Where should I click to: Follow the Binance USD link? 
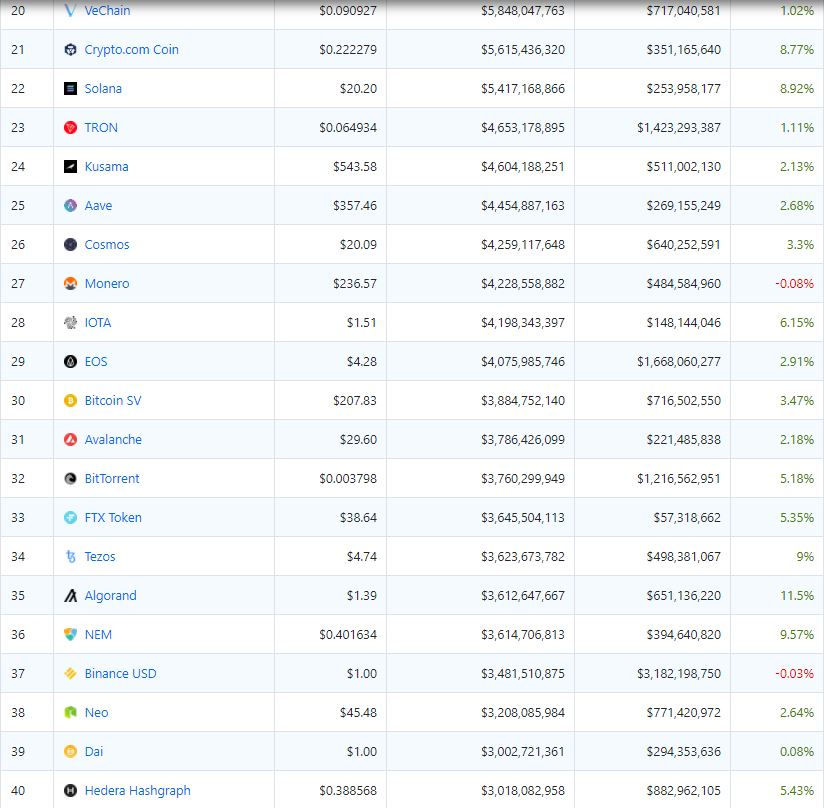pos(120,674)
